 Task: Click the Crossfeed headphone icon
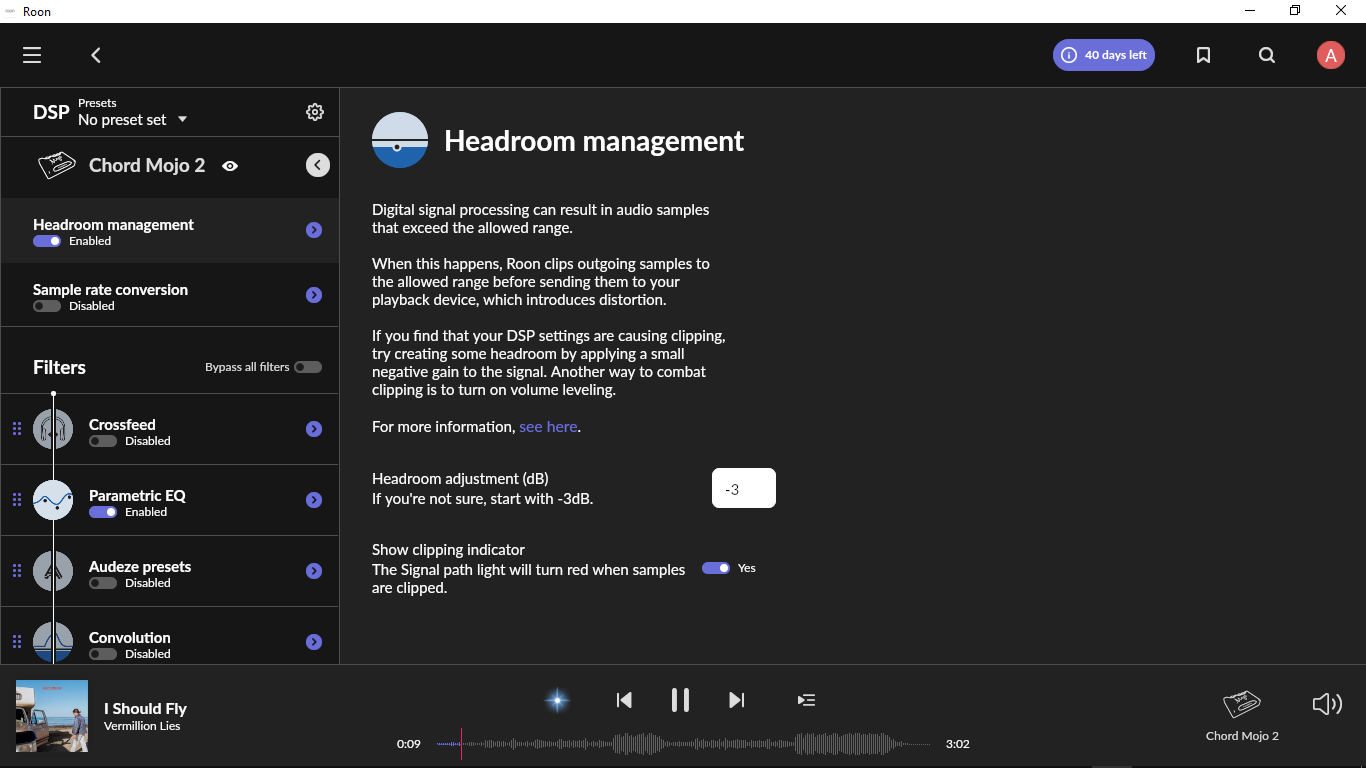pyautogui.click(x=53, y=429)
